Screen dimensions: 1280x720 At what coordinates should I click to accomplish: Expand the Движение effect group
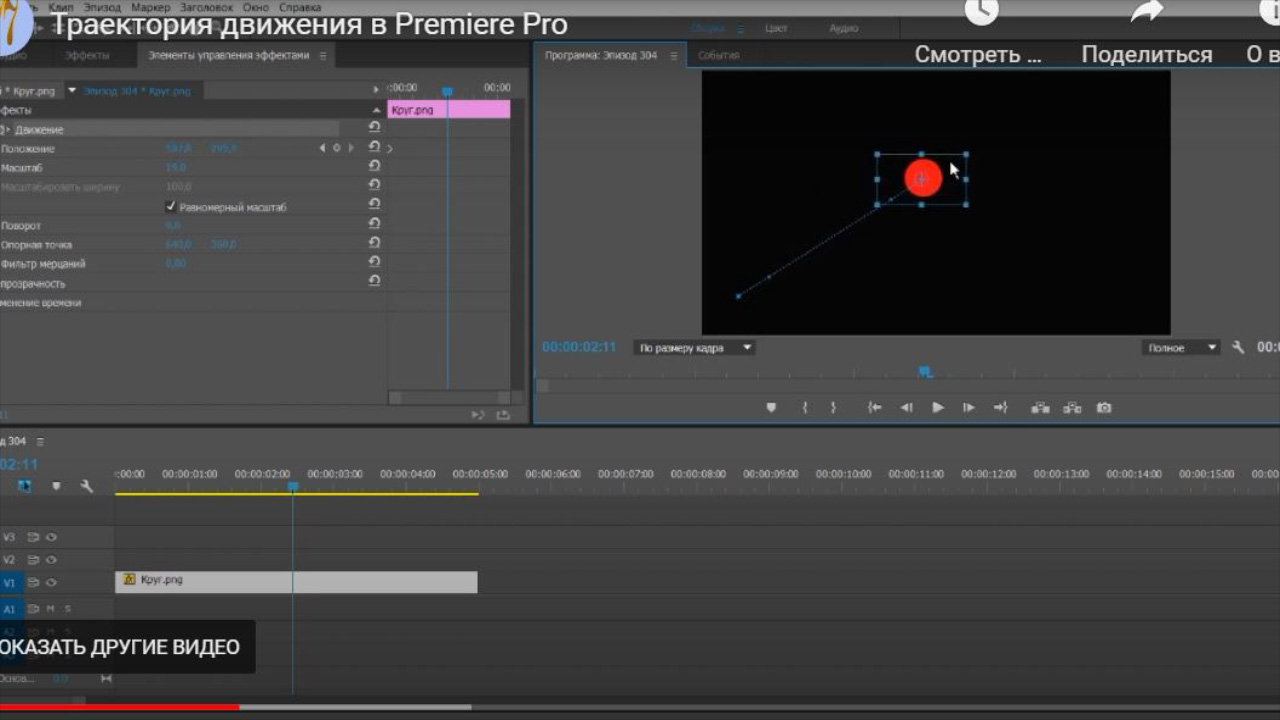pyautogui.click(x=9, y=130)
